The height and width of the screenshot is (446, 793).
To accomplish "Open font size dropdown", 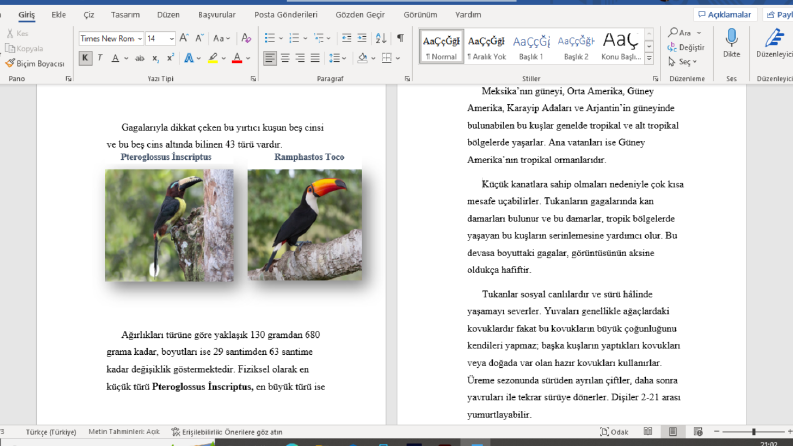I will coord(171,38).
